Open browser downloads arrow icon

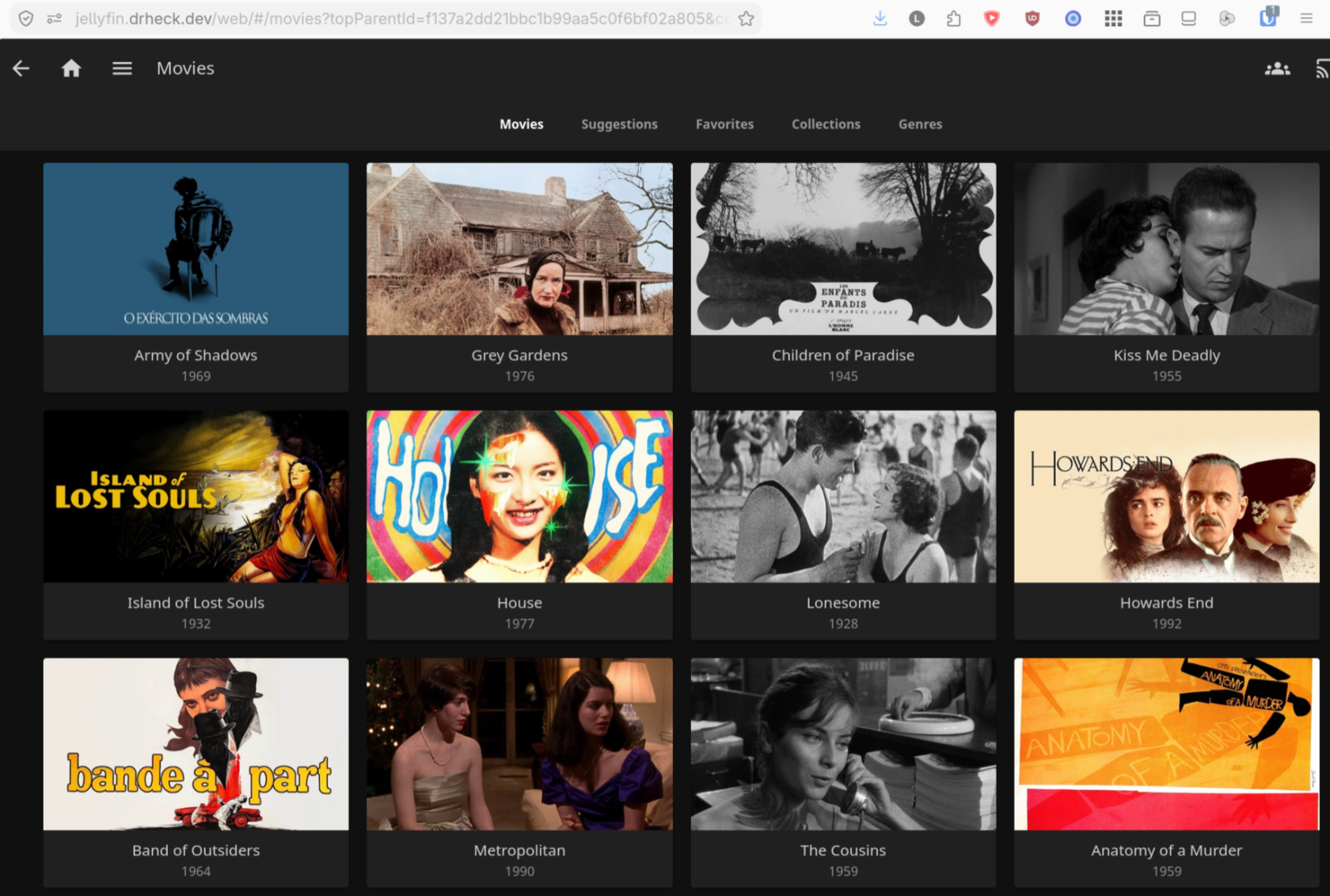click(880, 18)
